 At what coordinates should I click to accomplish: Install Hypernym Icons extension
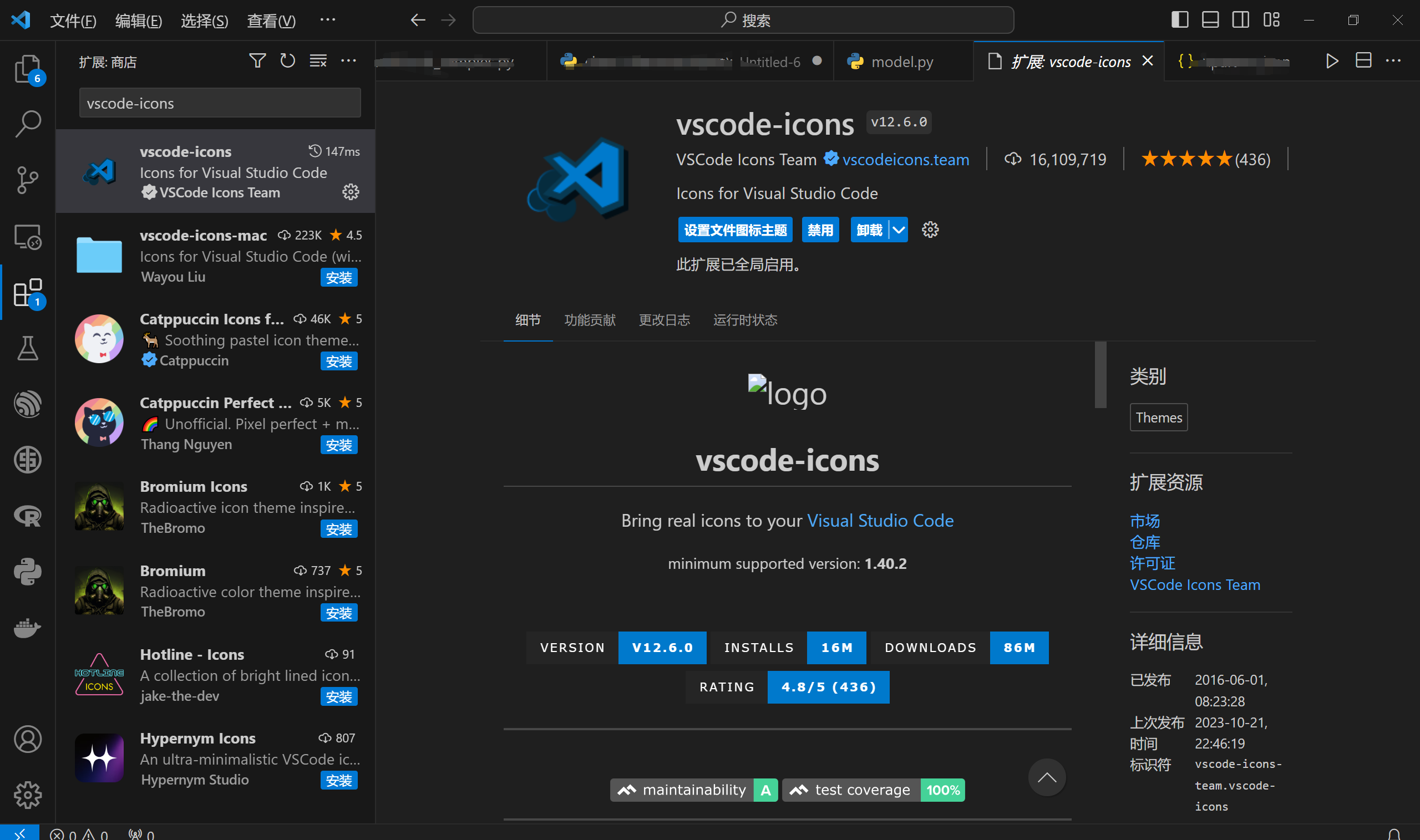coord(338,780)
